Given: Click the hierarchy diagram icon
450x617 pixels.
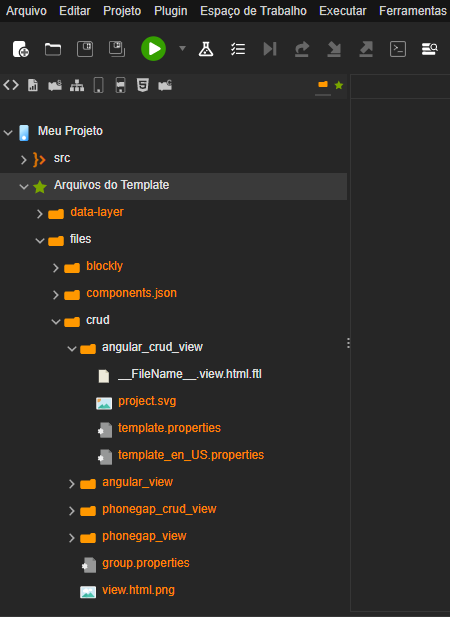Looking at the screenshot, I should (x=77, y=85).
